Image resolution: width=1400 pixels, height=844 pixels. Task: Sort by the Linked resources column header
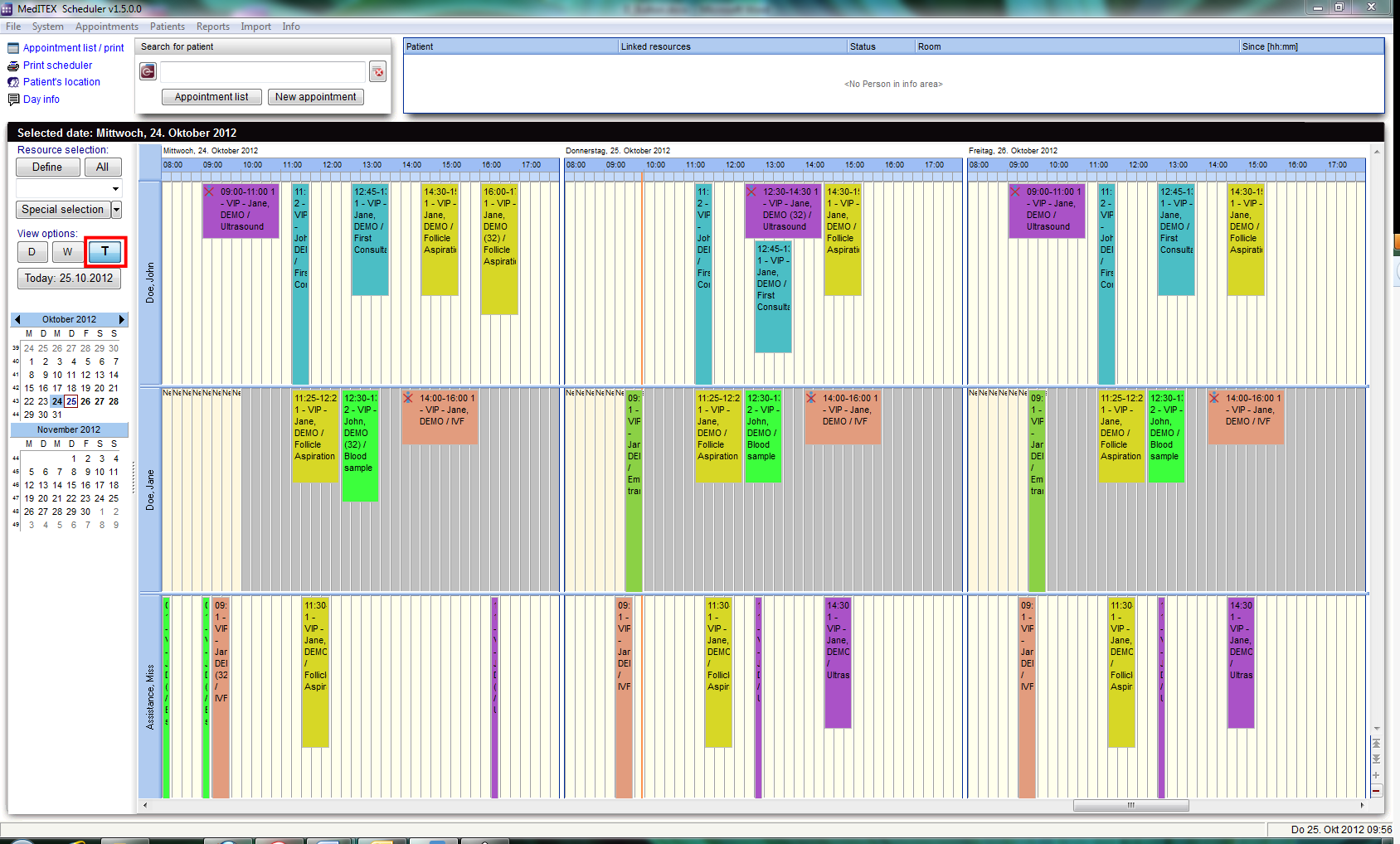click(732, 46)
